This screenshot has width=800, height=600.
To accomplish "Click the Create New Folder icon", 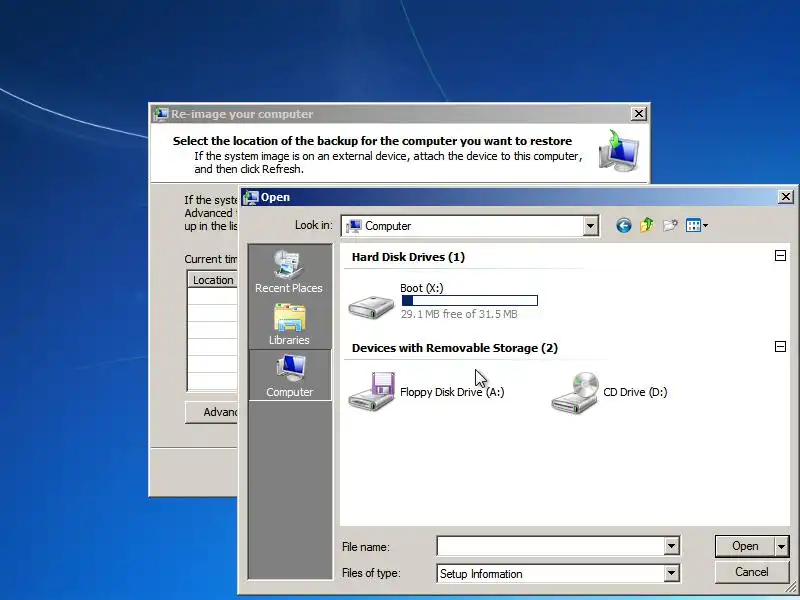I will [670, 225].
